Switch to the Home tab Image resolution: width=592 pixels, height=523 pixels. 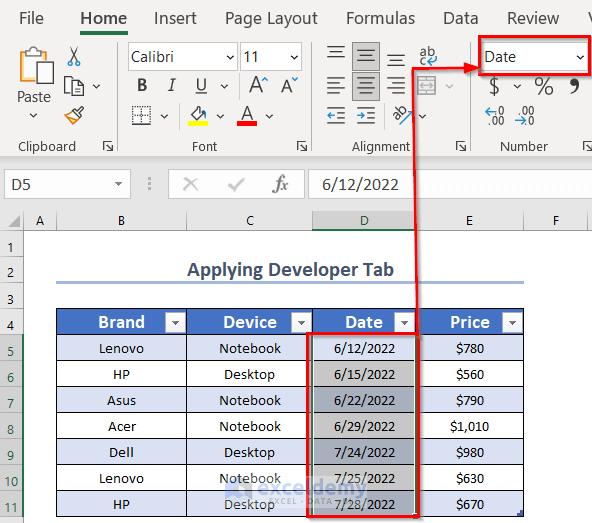click(x=103, y=18)
